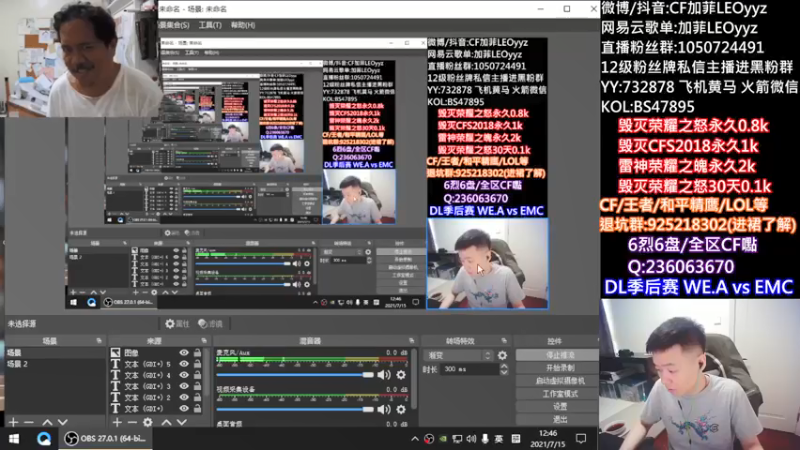
Task: Open the transition properties gear next to 渐变
Action: click(x=503, y=355)
